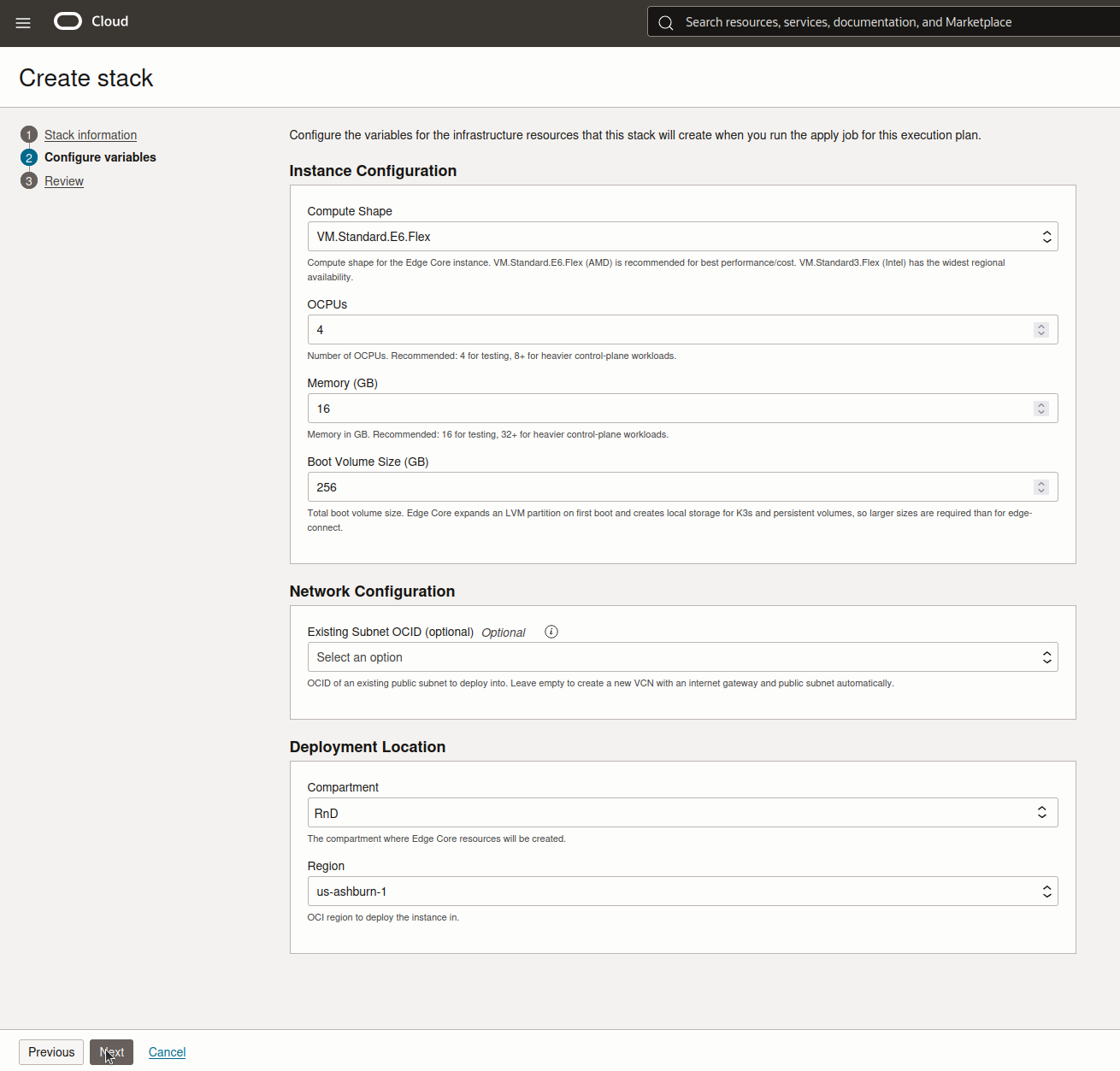Click the Boot Volume Size stepper arrows

tap(1041, 487)
